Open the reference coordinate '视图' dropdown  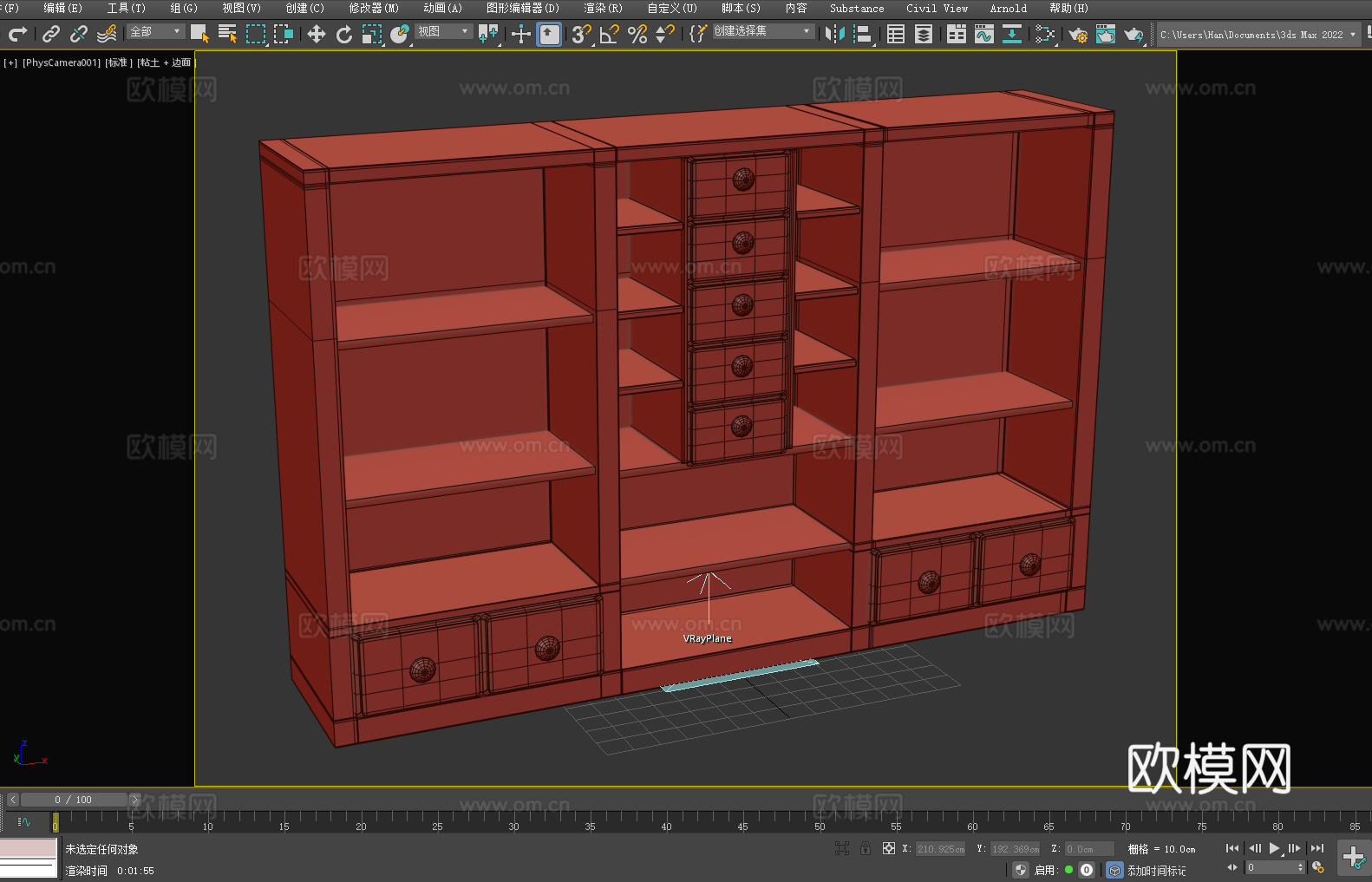point(443,31)
